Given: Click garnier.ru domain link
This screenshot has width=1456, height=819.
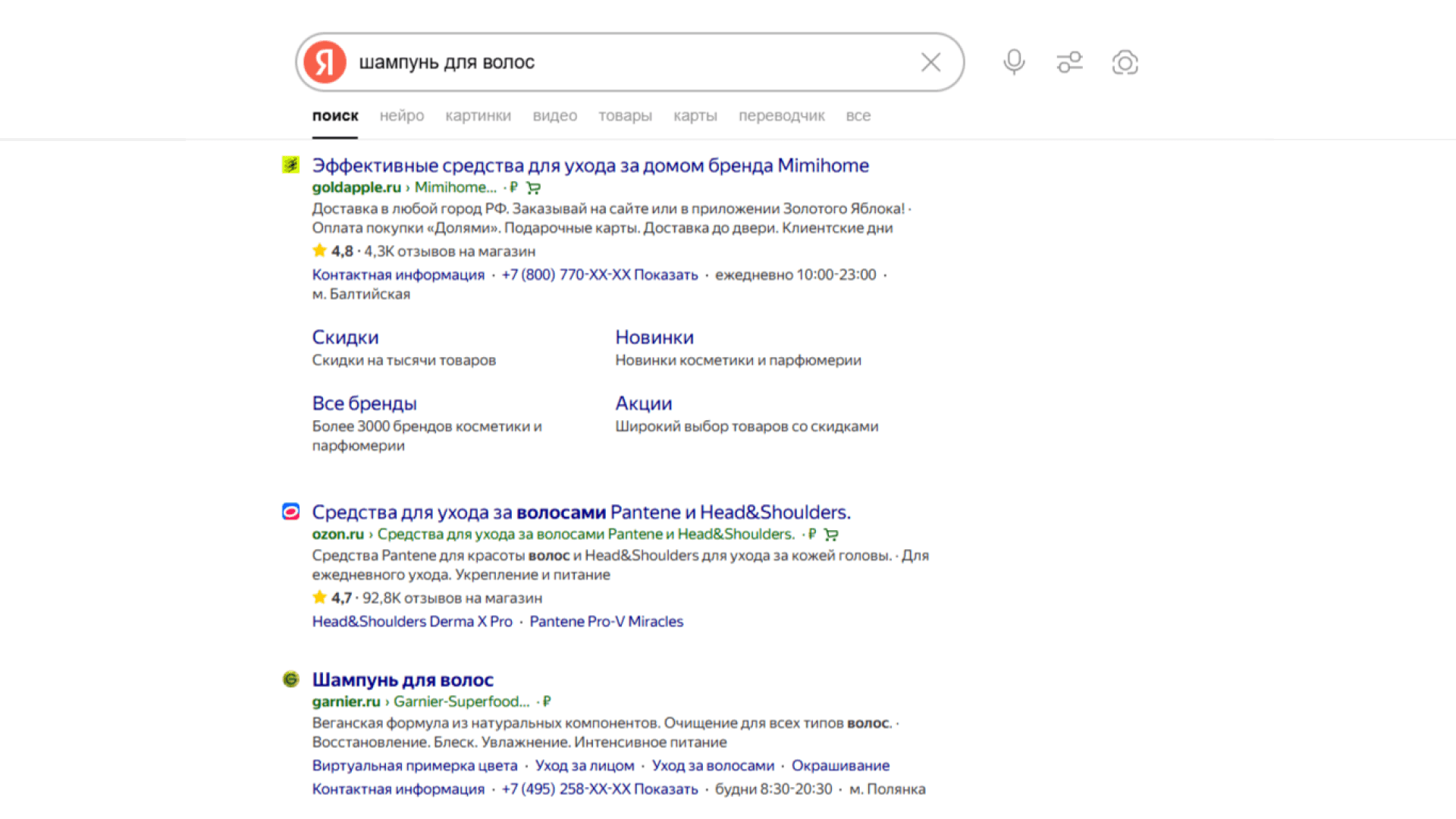Looking at the screenshot, I should click(346, 701).
